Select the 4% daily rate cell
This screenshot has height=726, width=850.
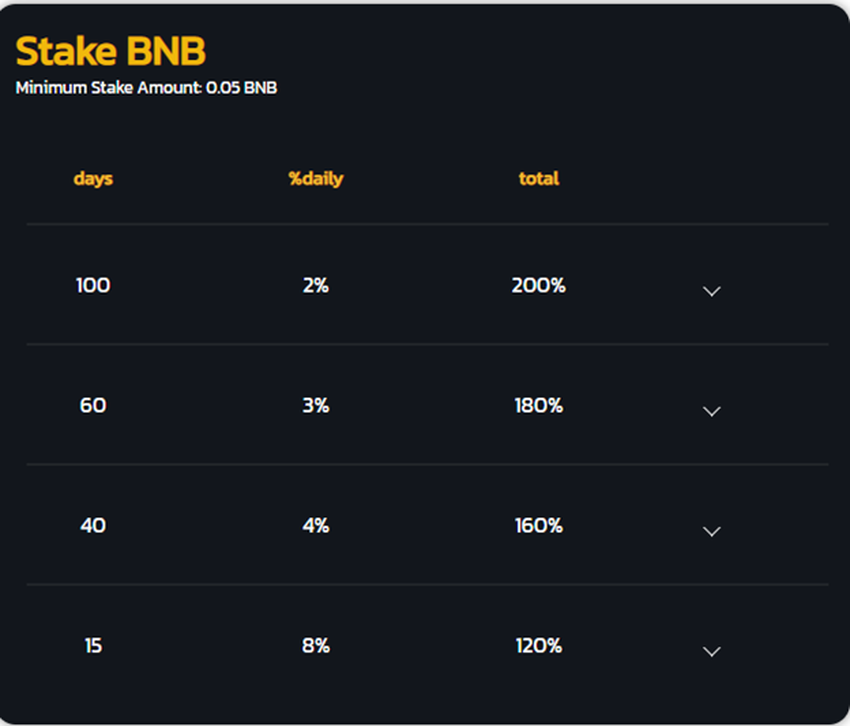(x=316, y=526)
